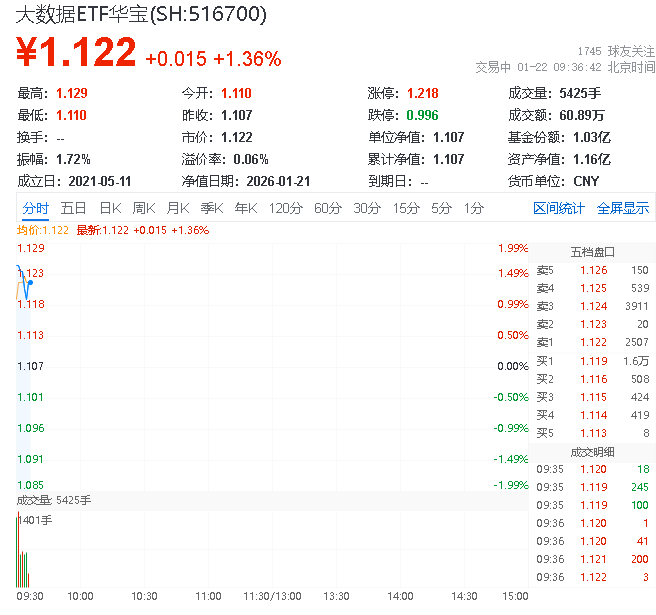Click the 五档盘口 panel header

[x=592, y=252]
